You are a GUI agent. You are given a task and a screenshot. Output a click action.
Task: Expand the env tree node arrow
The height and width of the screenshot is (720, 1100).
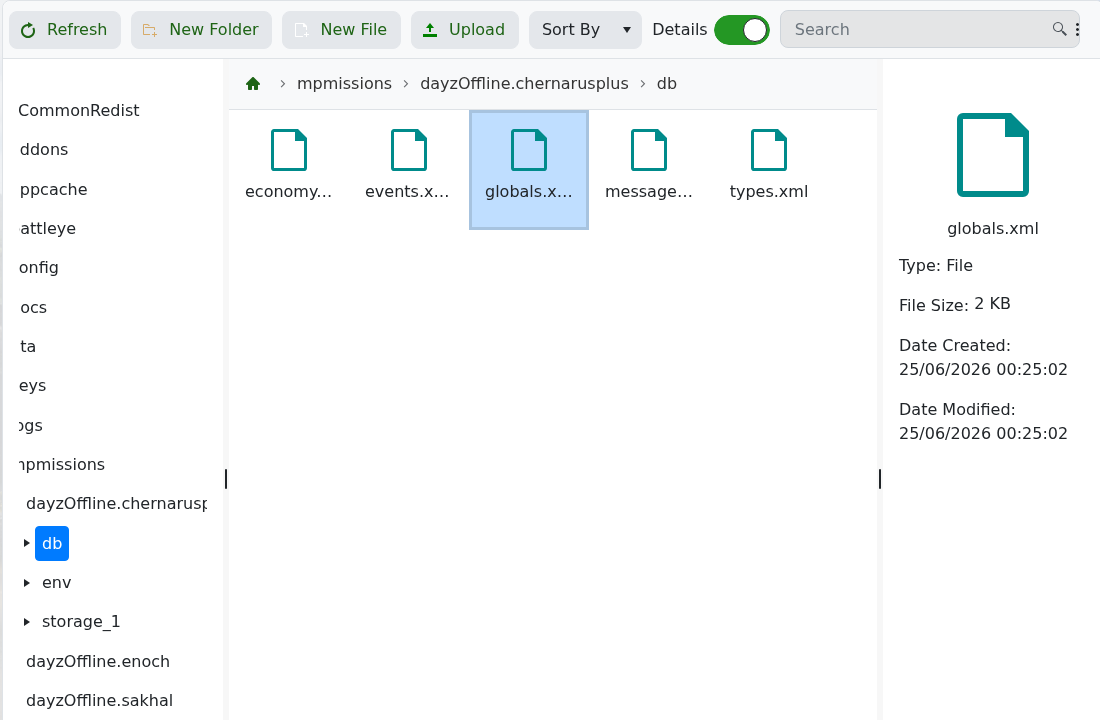coord(27,582)
